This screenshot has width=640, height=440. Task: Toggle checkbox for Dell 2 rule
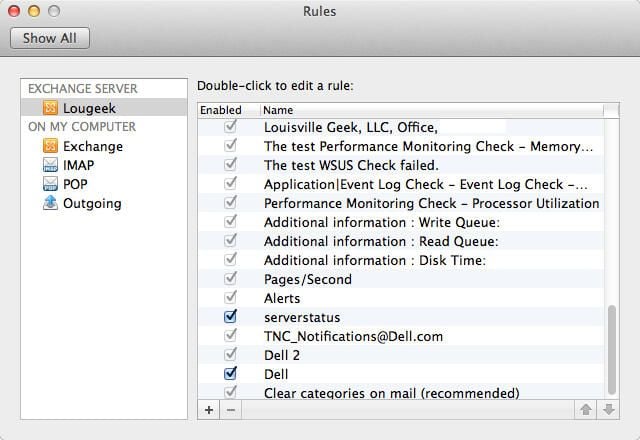click(x=231, y=354)
